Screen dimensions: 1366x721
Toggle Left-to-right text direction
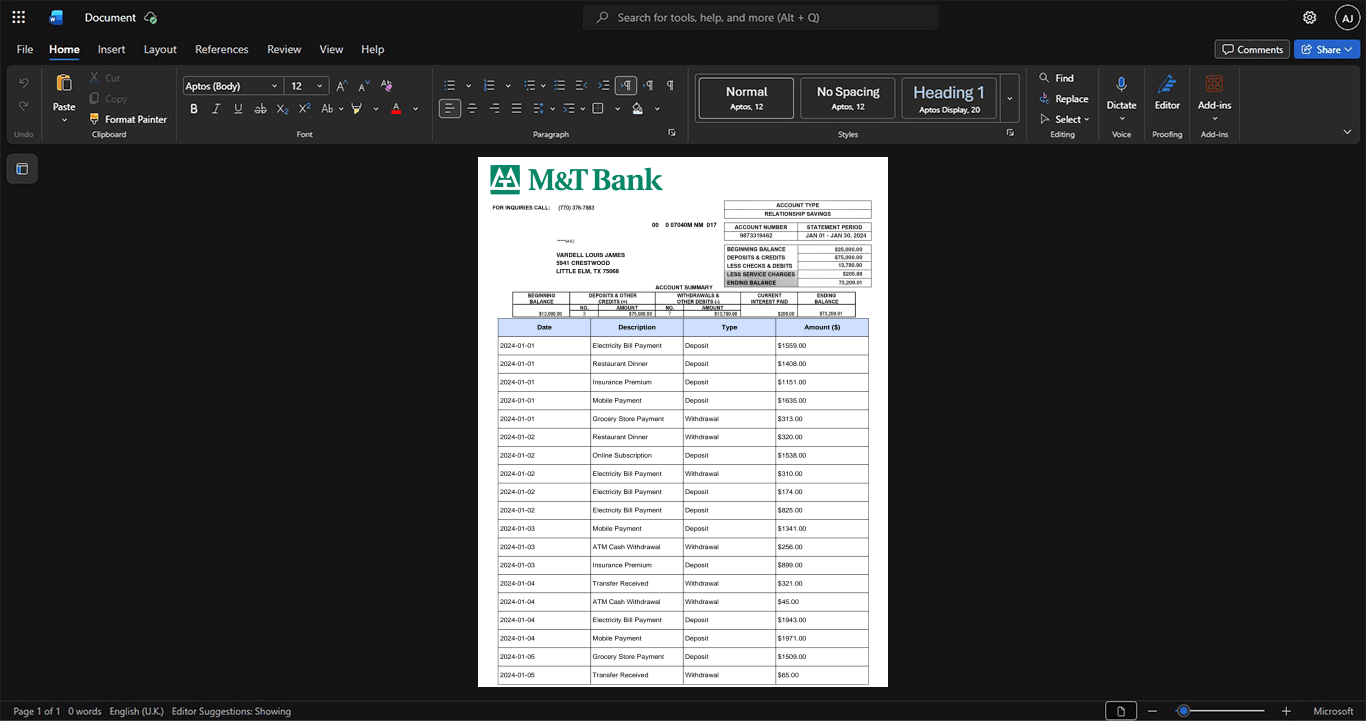point(626,86)
